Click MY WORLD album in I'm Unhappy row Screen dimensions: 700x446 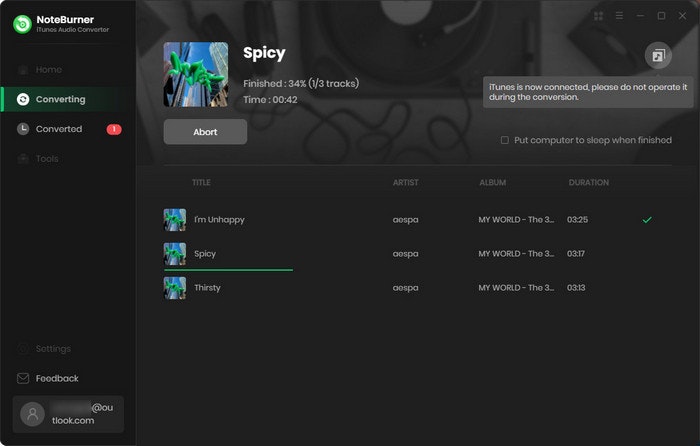tap(516, 220)
